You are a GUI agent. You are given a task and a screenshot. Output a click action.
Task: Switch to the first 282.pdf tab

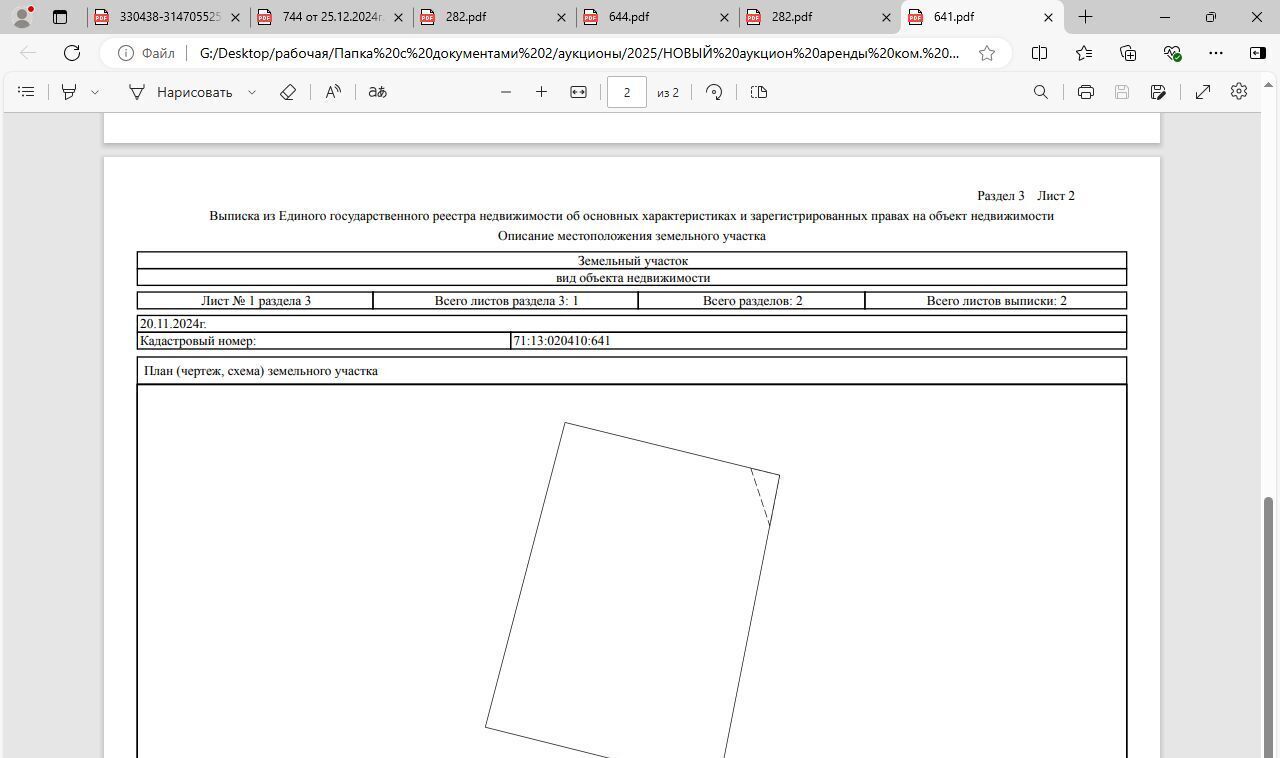coord(492,17)
